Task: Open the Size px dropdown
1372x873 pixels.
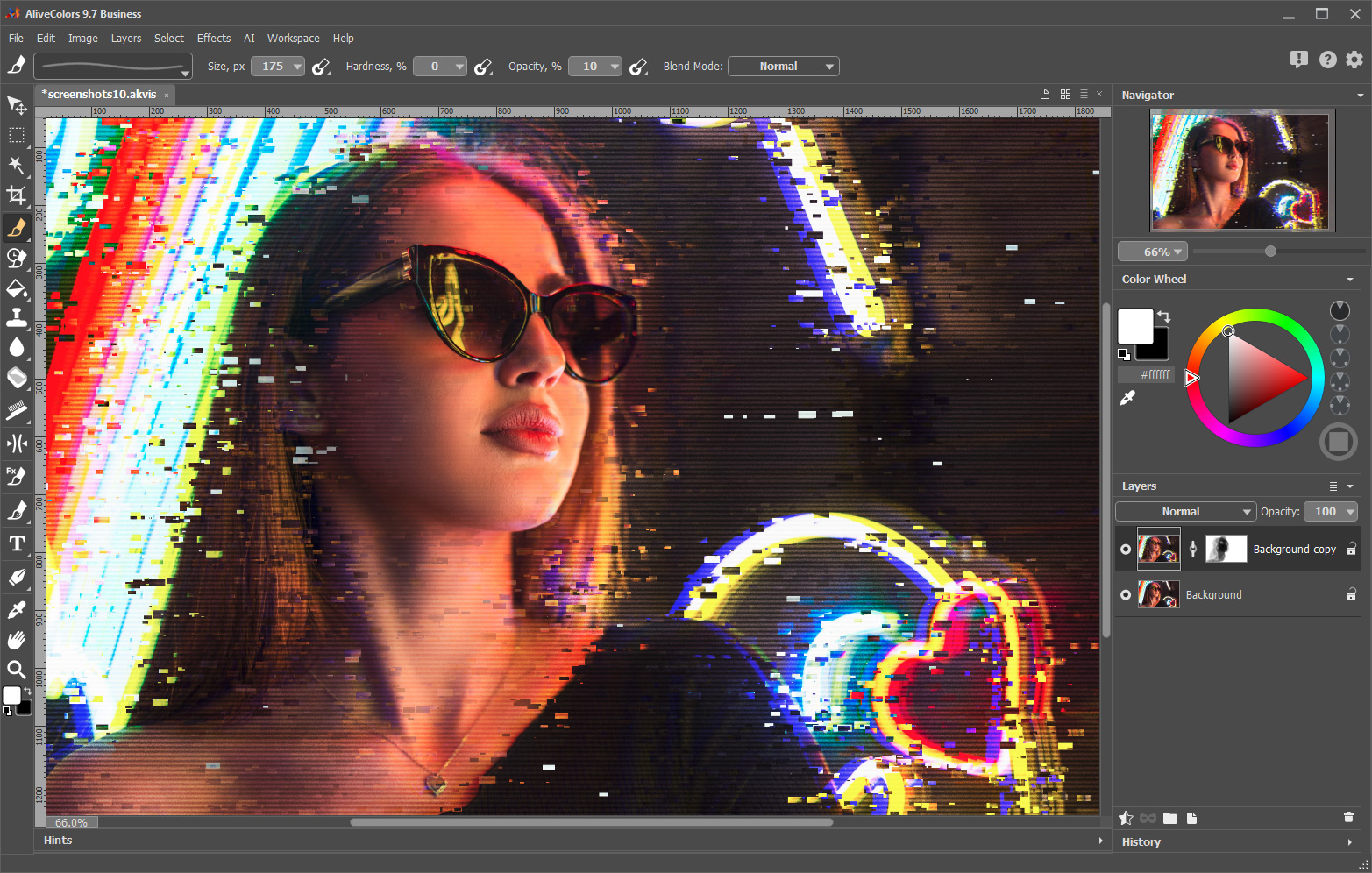Action: pyautogui.click(x=297, y=67)
